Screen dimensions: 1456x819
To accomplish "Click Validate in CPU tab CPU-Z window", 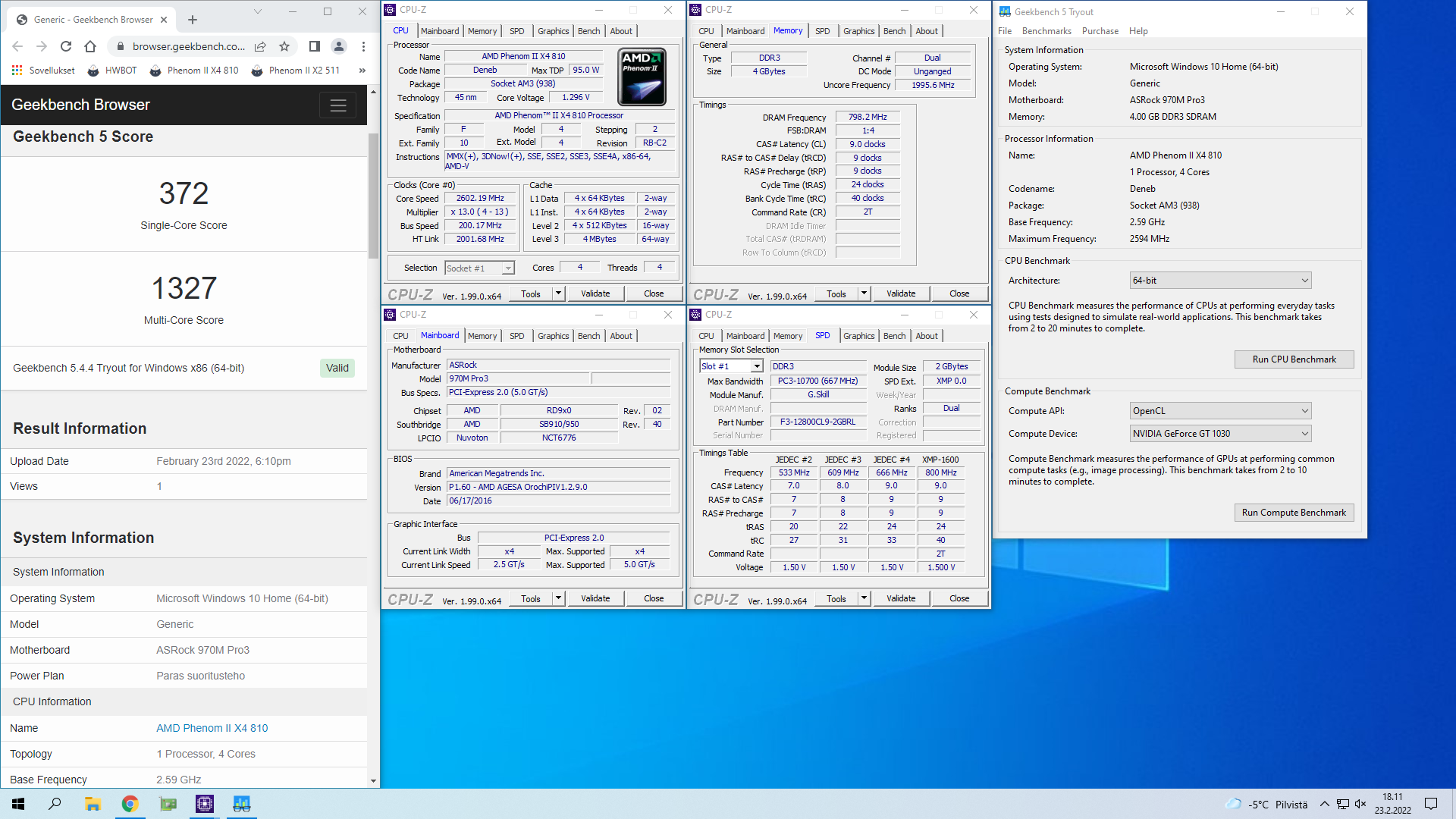I will (x=595, y=293).
